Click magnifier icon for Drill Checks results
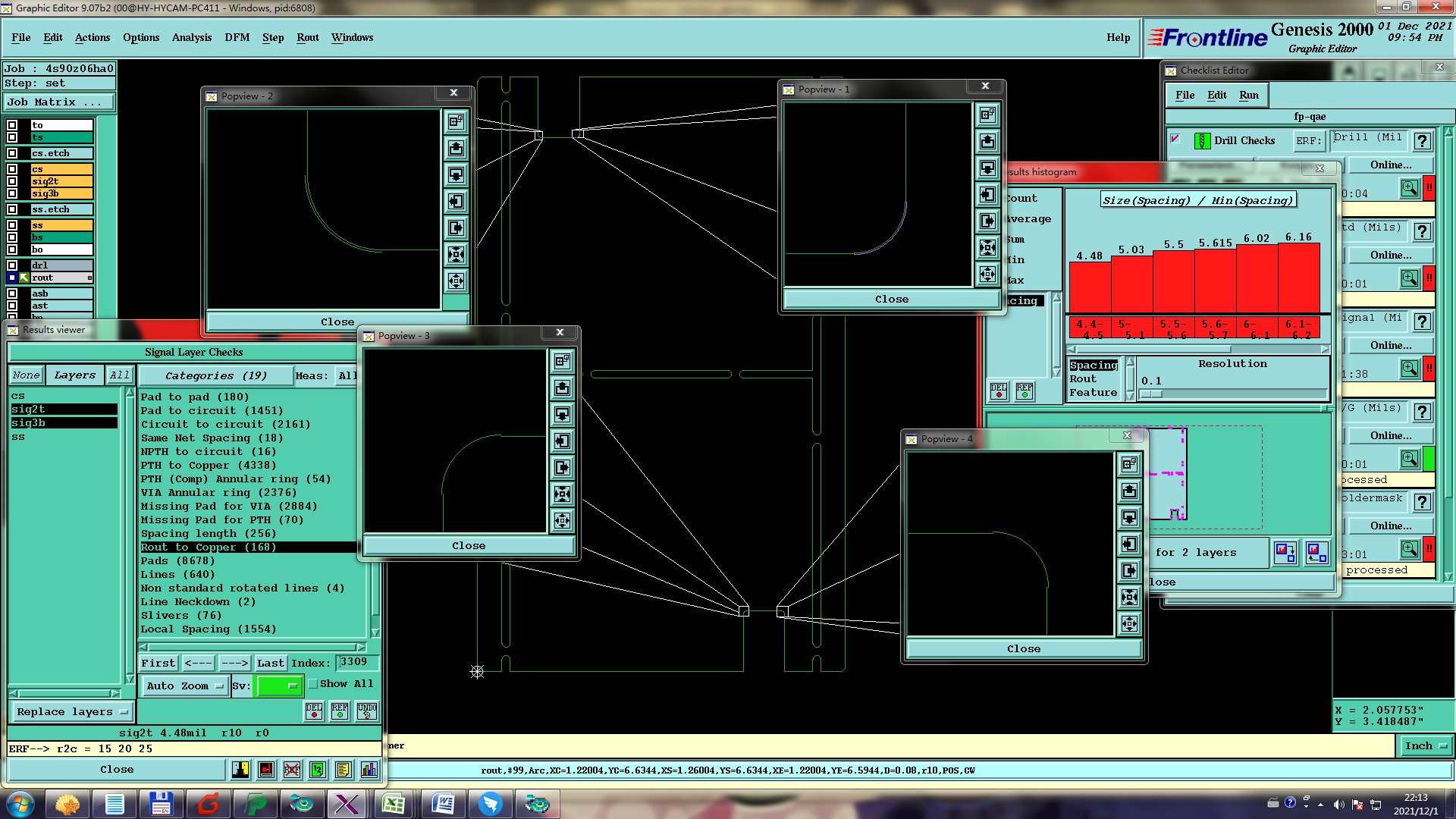1456x819 pixels. pyautogui.click(x=1409, y=188)
